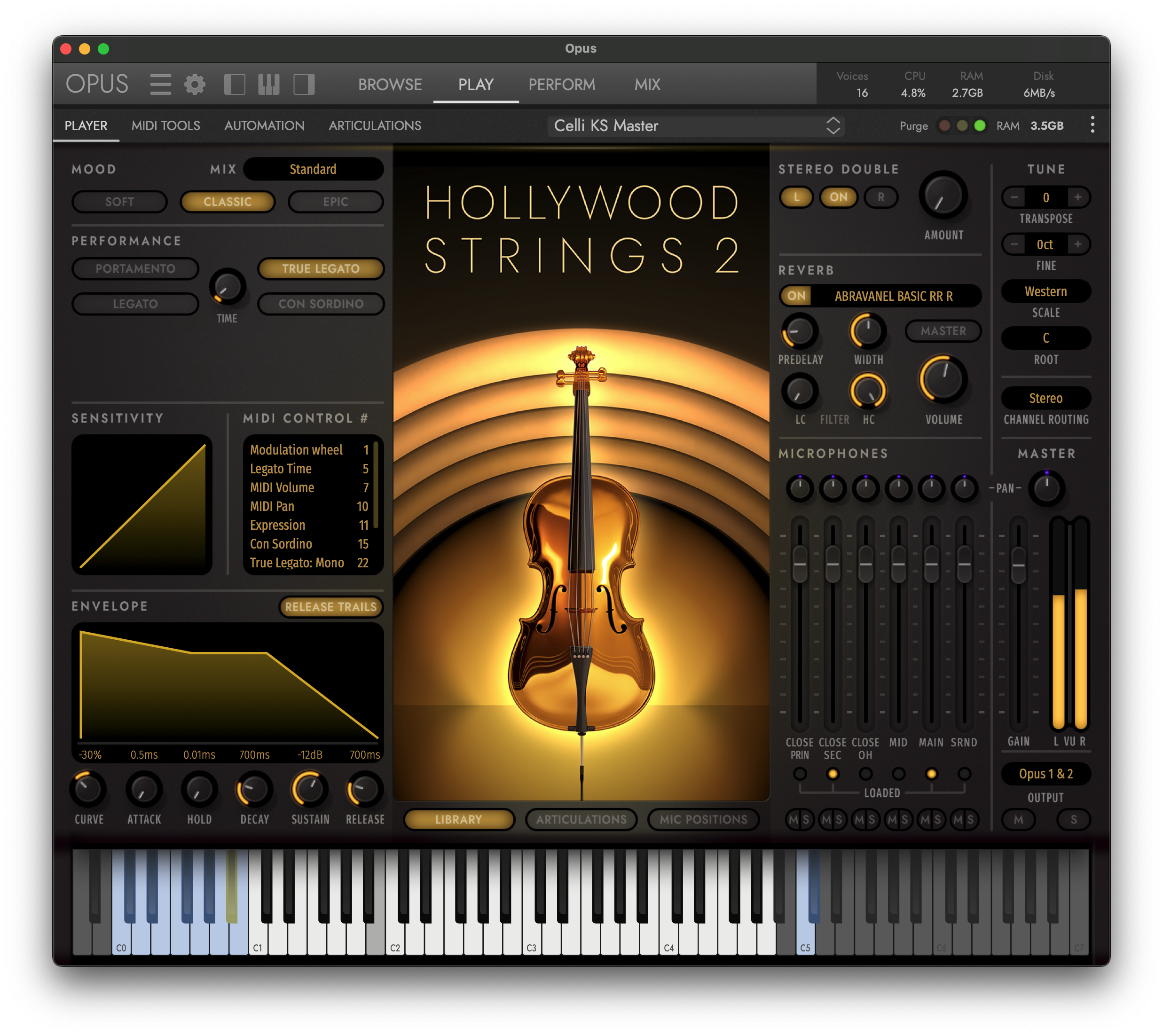Click the reverb Master button
This screenshot has height=1036, width=1163.
943,331
